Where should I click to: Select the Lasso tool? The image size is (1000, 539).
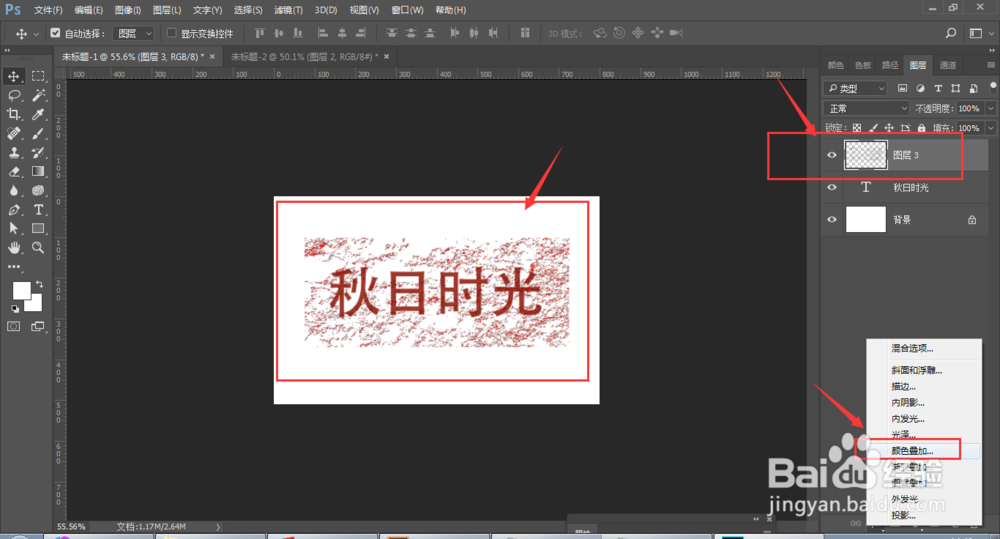click(x=13, y=95)
